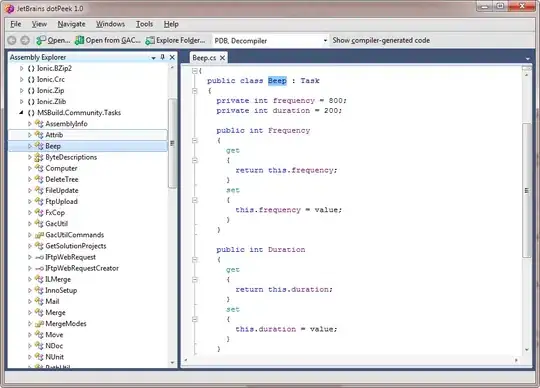Navigate forward with the right arrow icon

(25, 40)
